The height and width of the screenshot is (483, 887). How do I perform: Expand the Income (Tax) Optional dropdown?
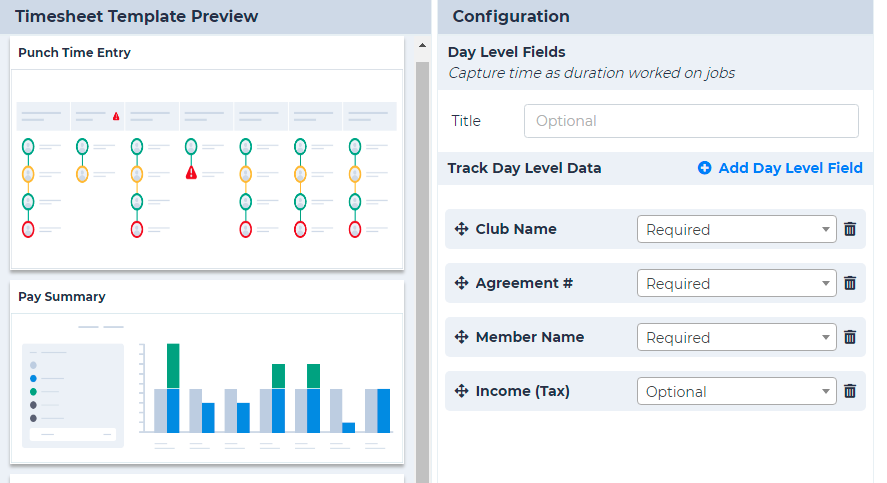click(737, 391)
